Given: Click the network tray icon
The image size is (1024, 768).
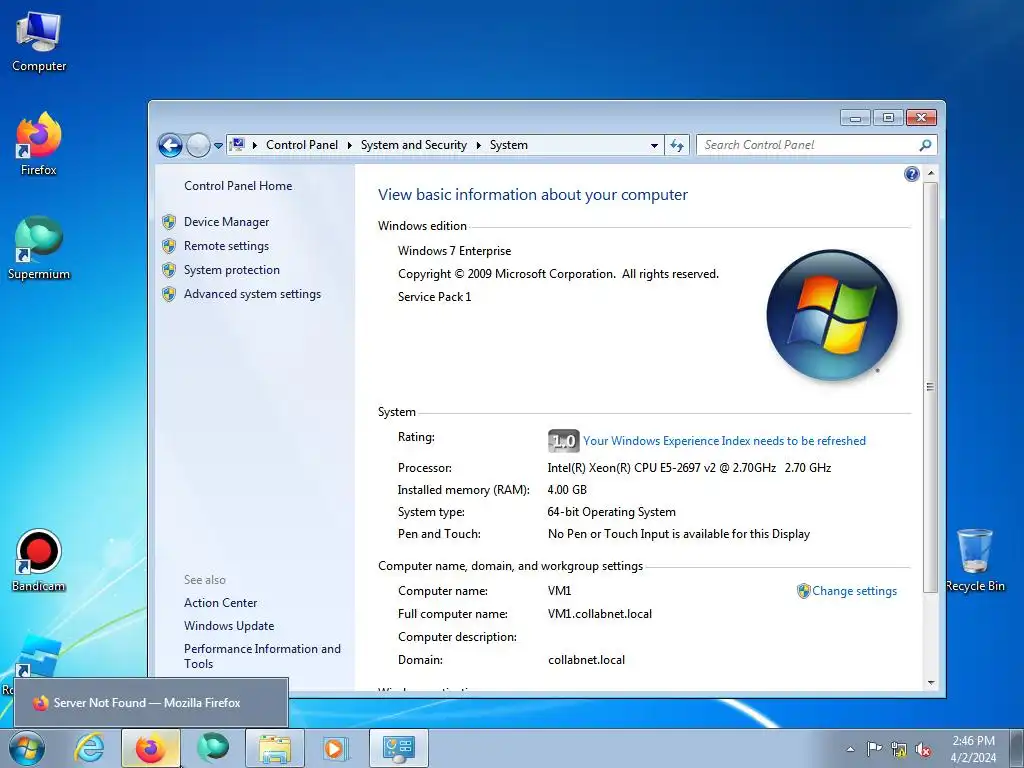Looking at the screenshot, I should [x=899, y=750].
